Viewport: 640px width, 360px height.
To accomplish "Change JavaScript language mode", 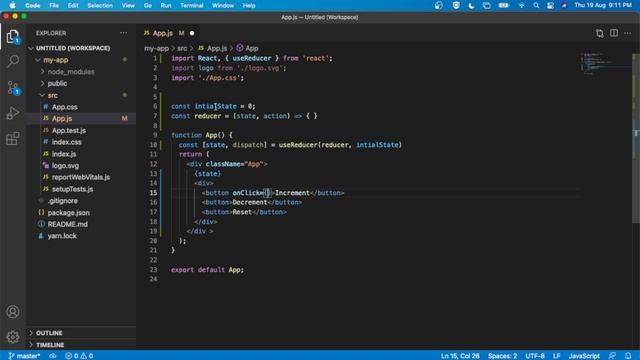I will click(x=584, y=356).
